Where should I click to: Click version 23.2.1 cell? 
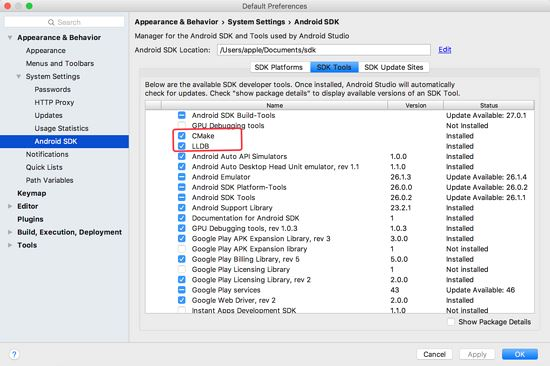click(x=401, y=207)
